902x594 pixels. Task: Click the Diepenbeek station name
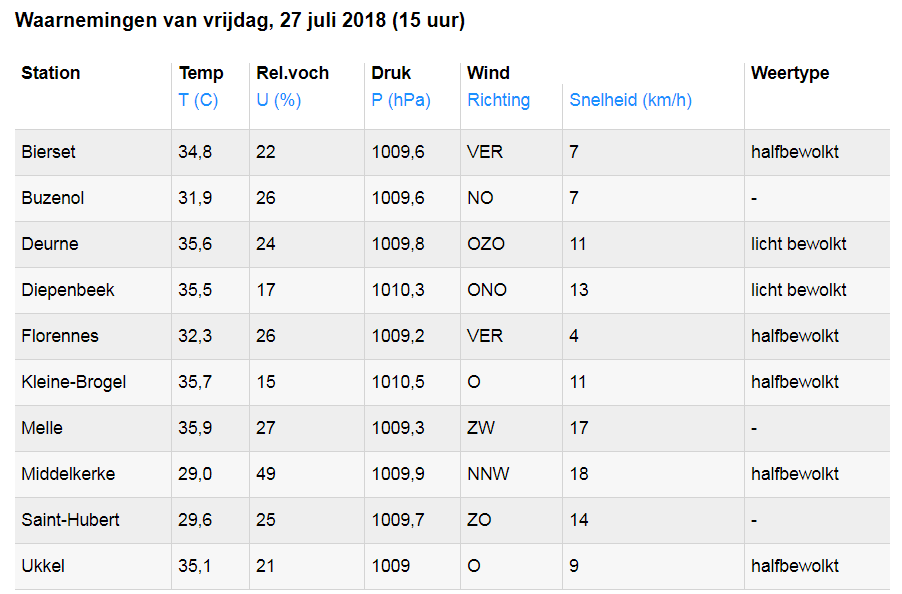[67, 290]
